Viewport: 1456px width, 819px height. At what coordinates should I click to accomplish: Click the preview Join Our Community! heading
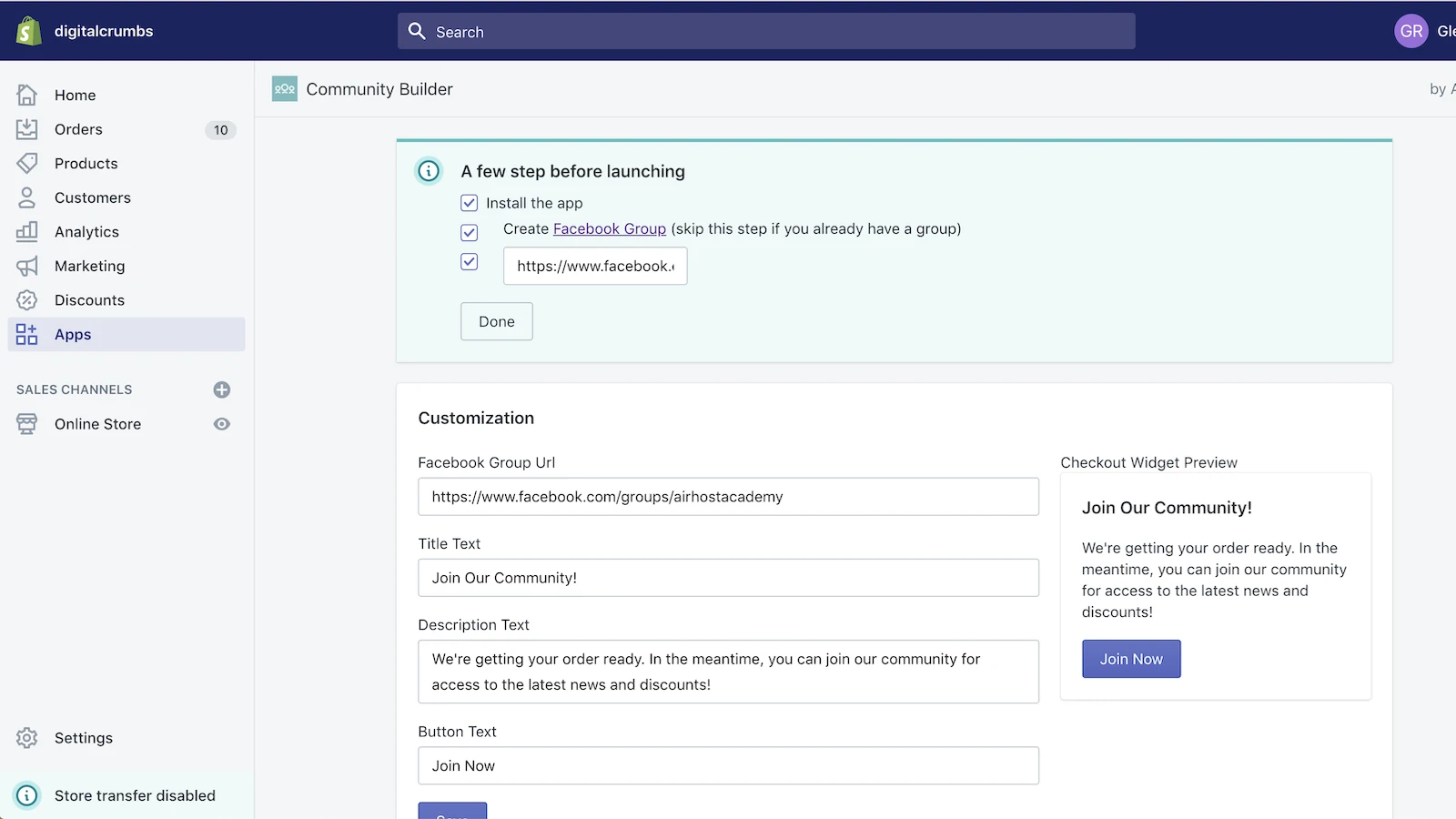[x=1167, y=508]
